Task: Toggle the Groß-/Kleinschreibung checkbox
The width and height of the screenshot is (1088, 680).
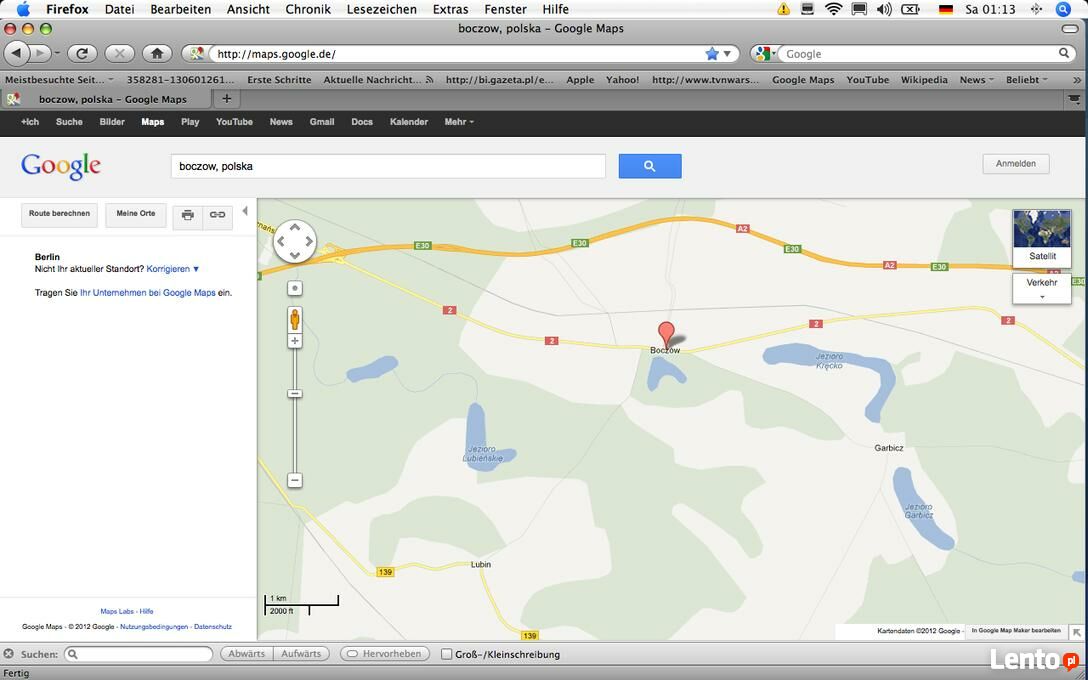Action: coord(447,654)
